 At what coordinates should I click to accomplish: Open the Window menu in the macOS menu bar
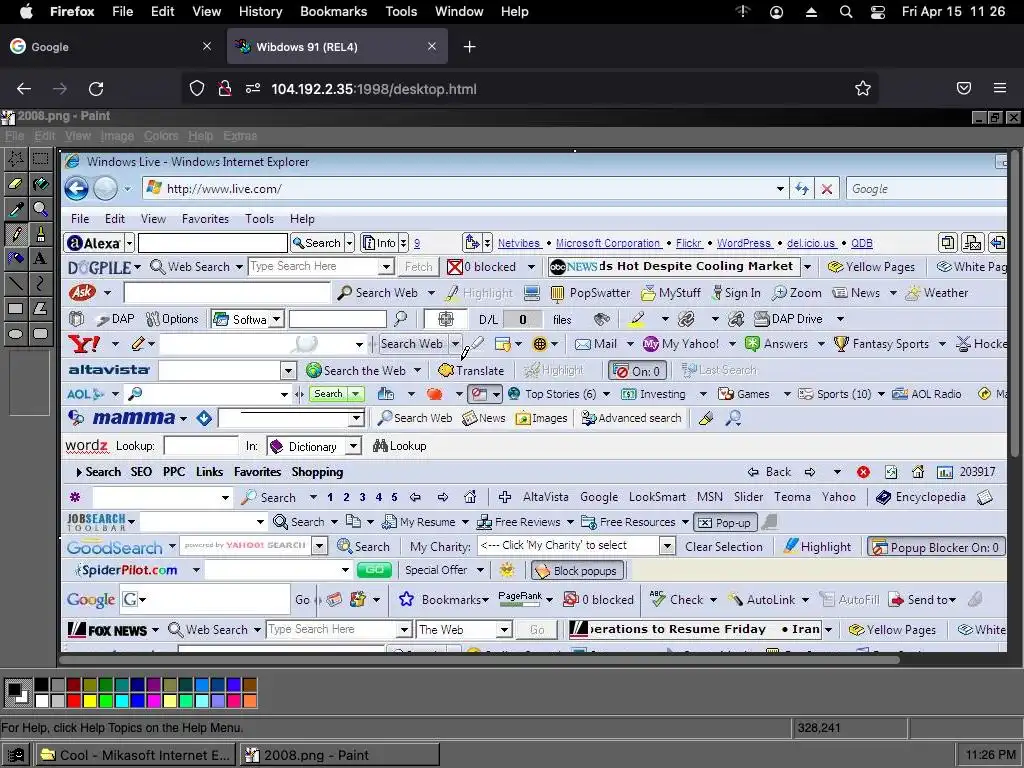point(459,12)
